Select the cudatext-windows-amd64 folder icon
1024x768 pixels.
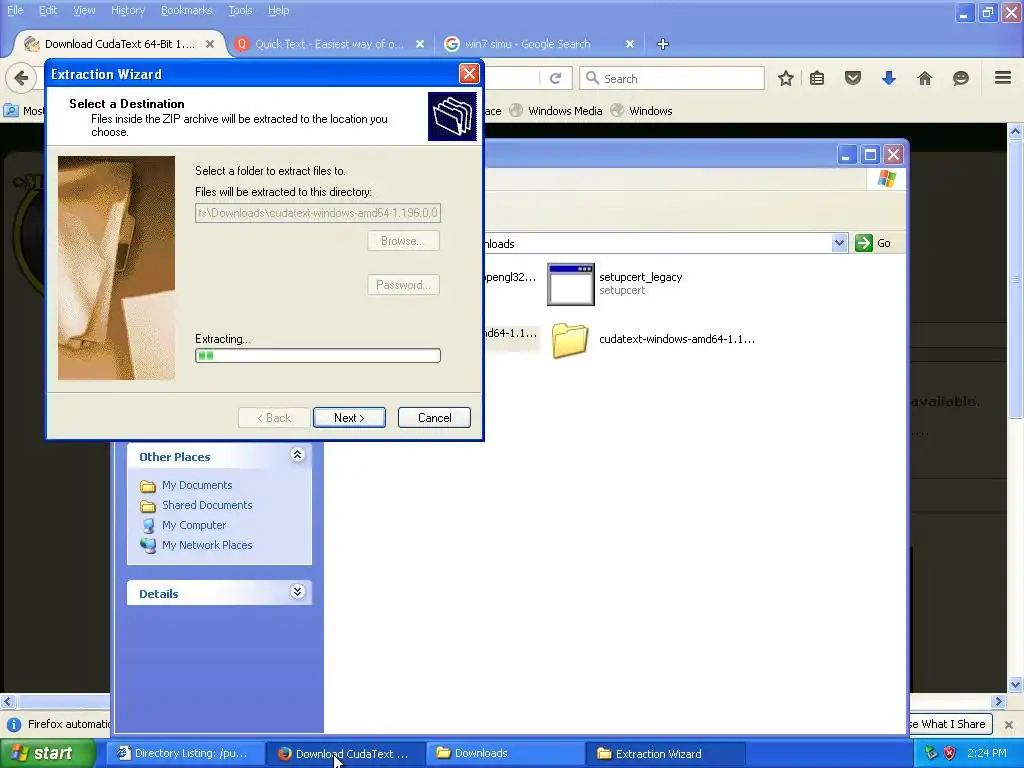570,340
